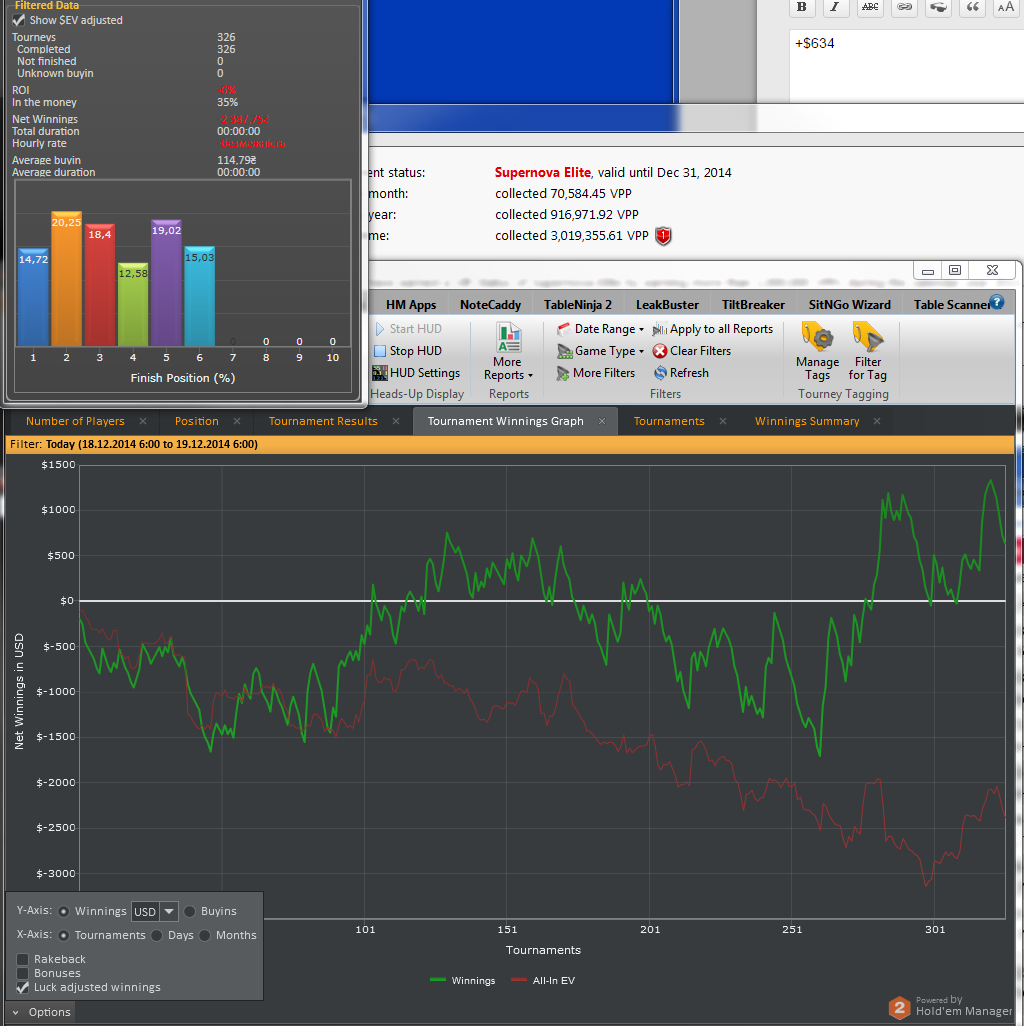The image size is (1024, 1026).
Task: Open the TableNinja 2 ribbon tab
Action: coord(578,305)
